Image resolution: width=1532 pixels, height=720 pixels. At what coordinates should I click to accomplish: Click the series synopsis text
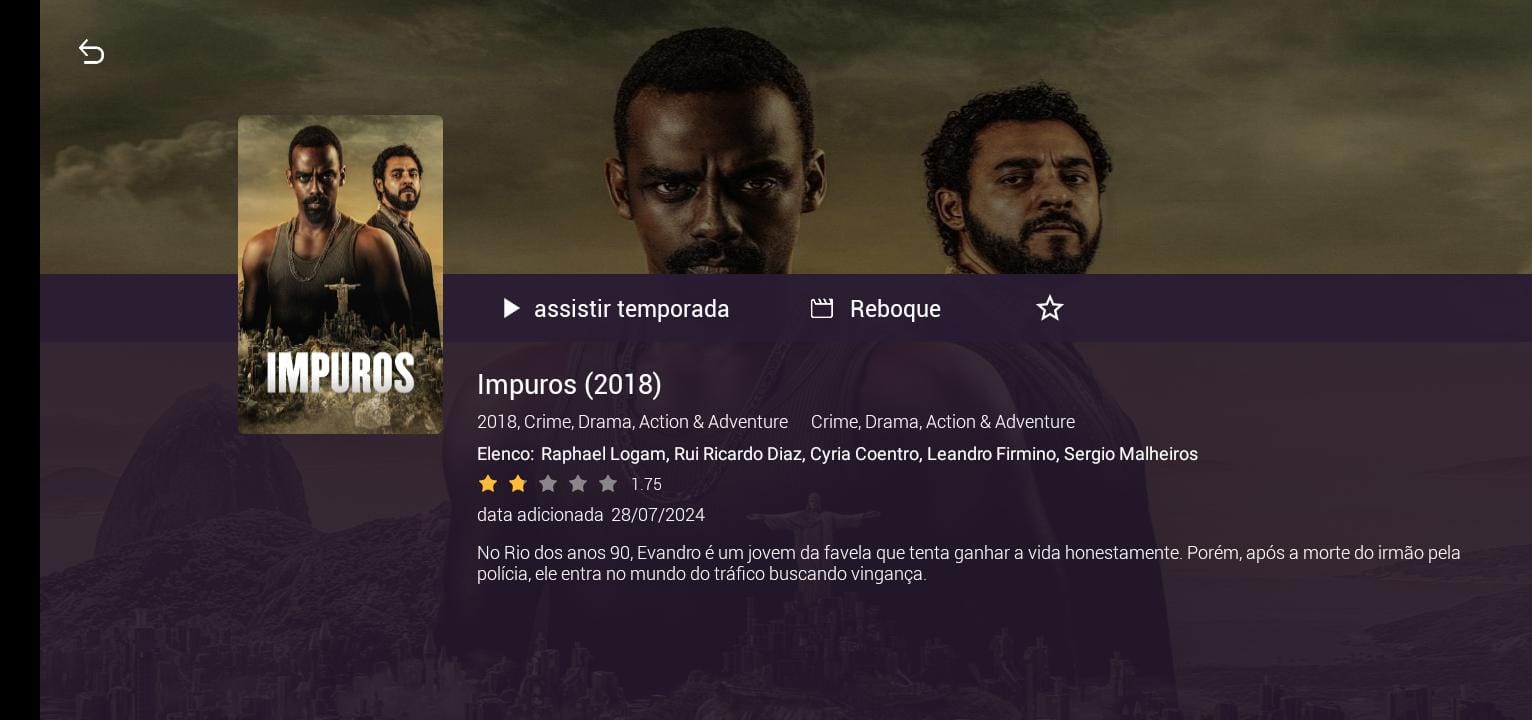968,563
